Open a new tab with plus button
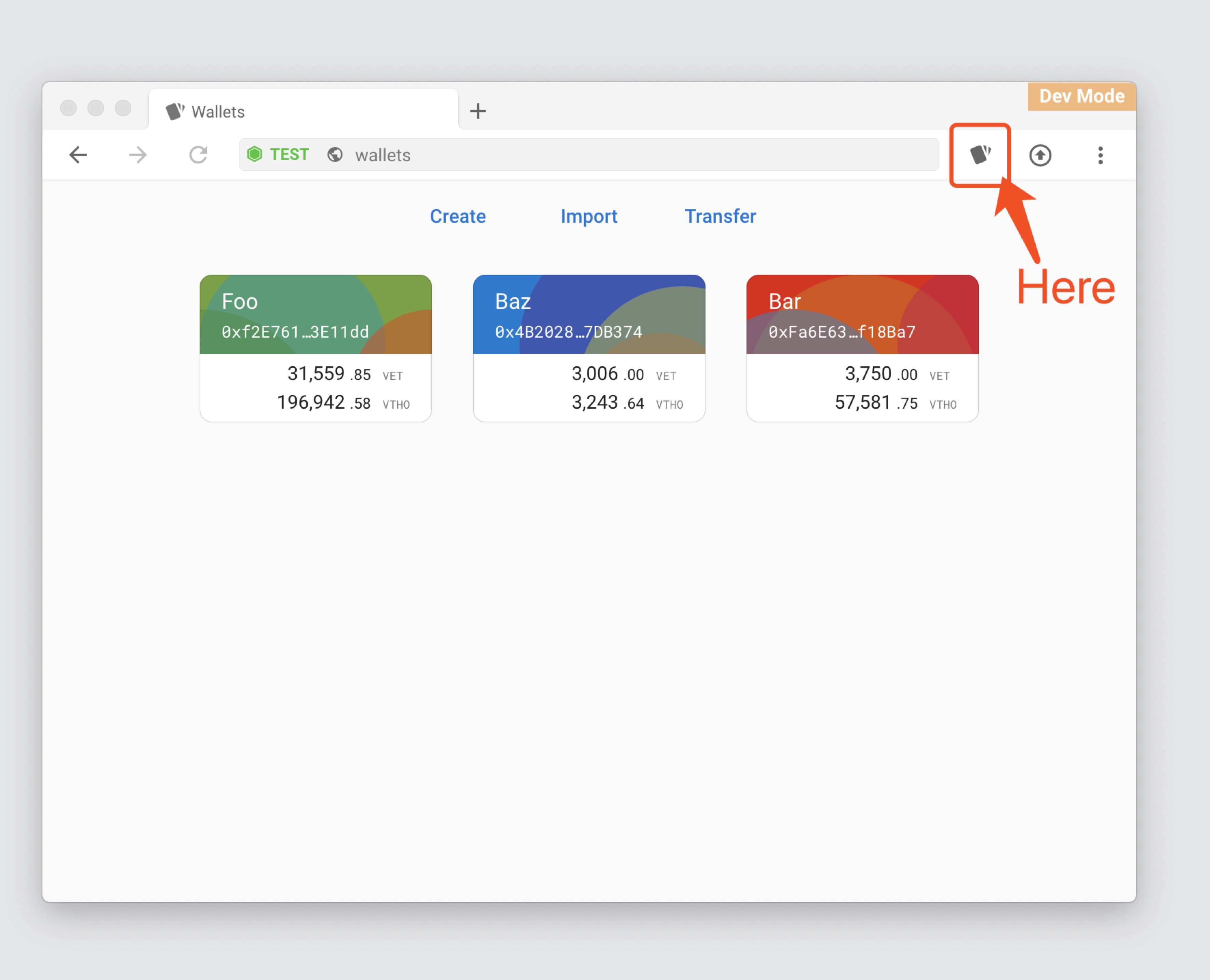This screenshot has width=1210, height=980. click(478, 111)
